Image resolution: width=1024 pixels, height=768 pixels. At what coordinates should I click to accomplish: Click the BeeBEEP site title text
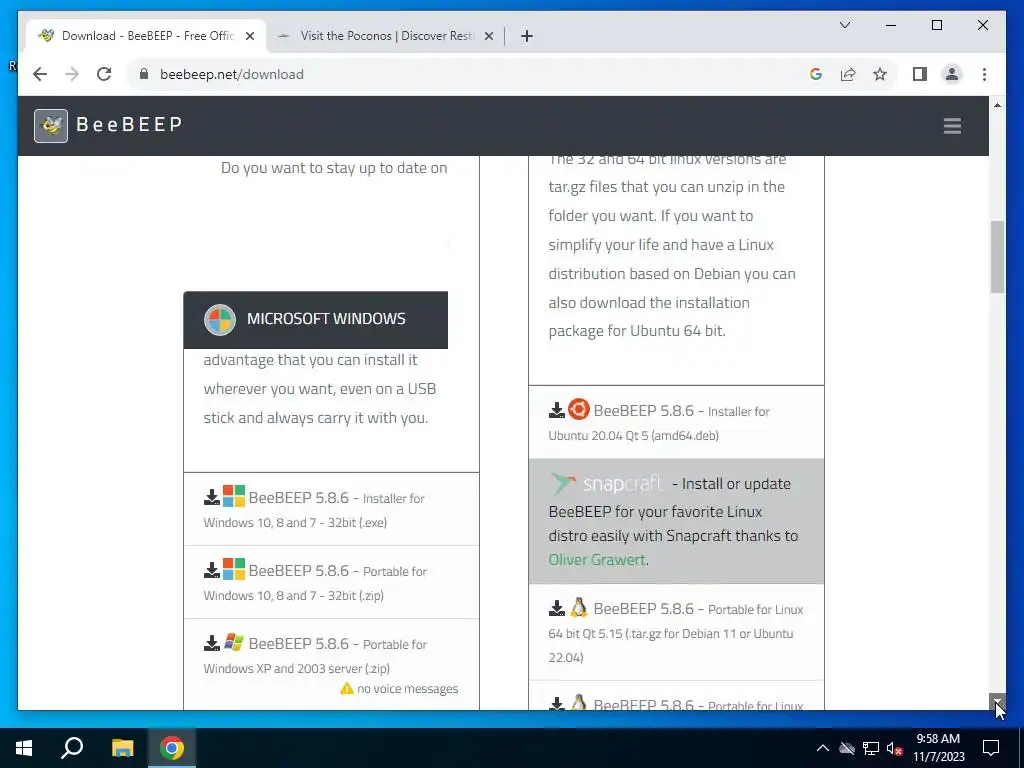pyautogui.click(x=129, y=124)
